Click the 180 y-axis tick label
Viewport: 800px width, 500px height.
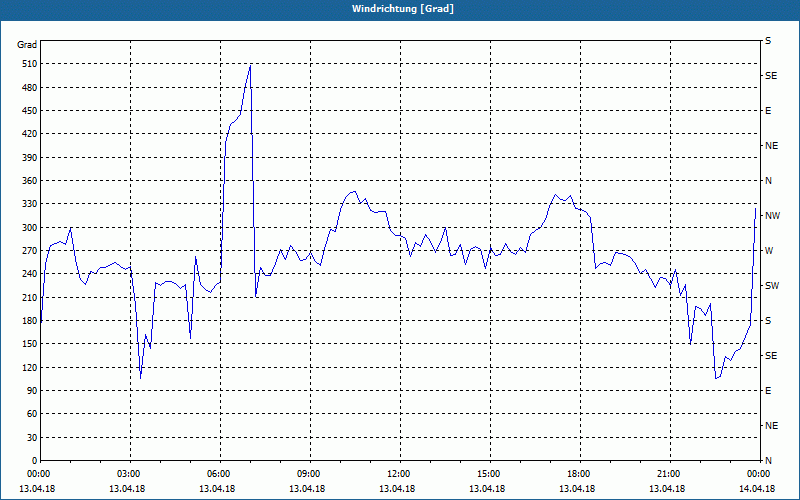pos(30,320)
